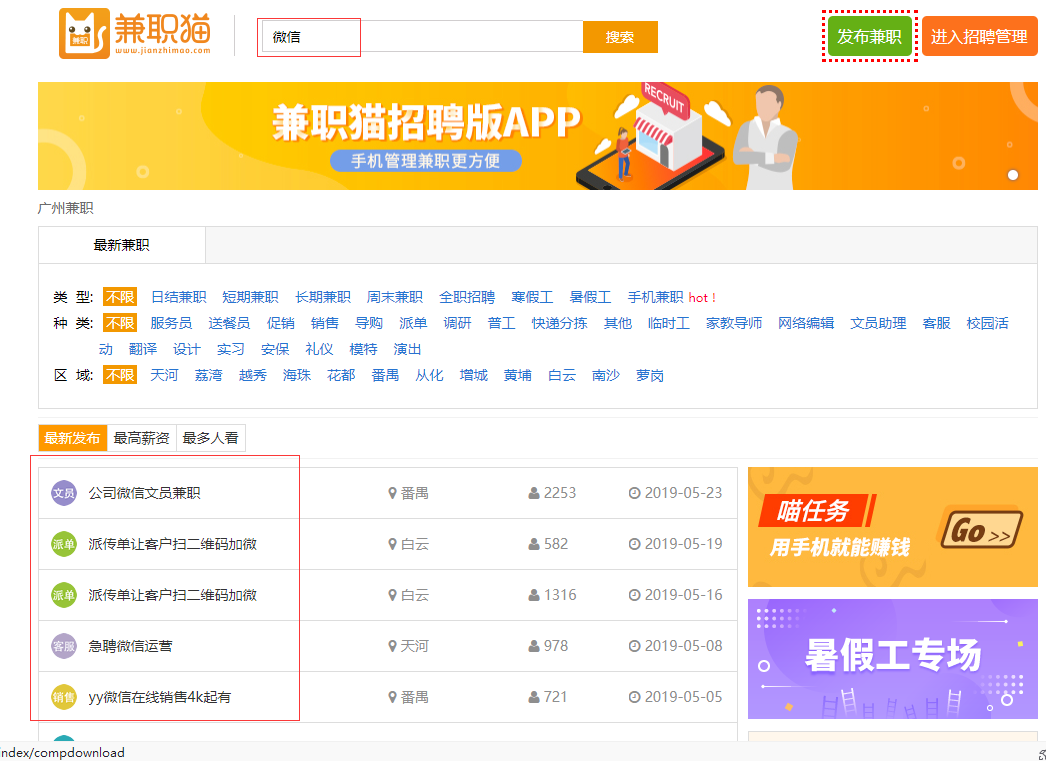This screenshot has width=1046, height=761.
Task: Click the search box containing 微信
Action: point(422,37)
